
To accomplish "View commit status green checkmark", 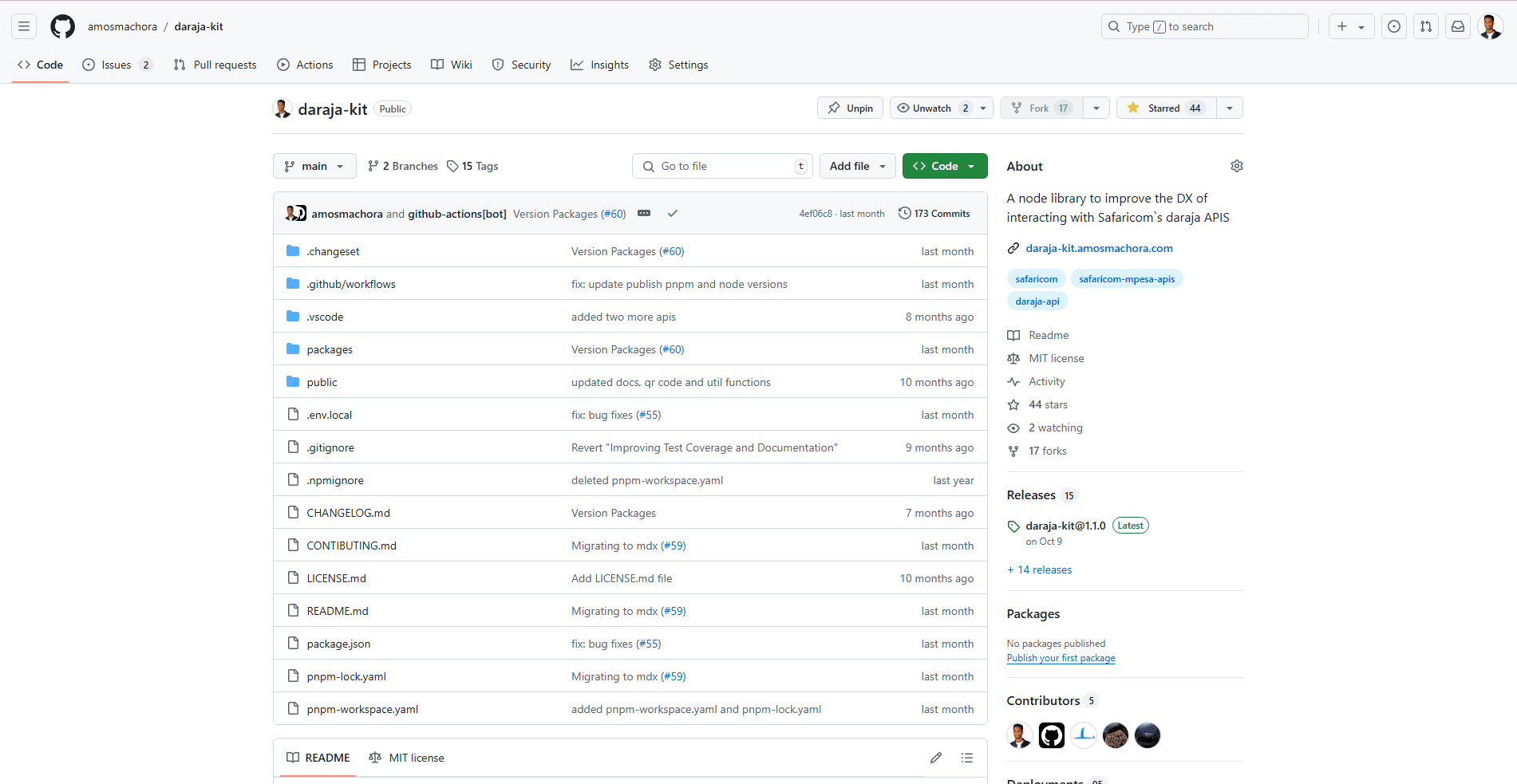I will tap(673, 214).
